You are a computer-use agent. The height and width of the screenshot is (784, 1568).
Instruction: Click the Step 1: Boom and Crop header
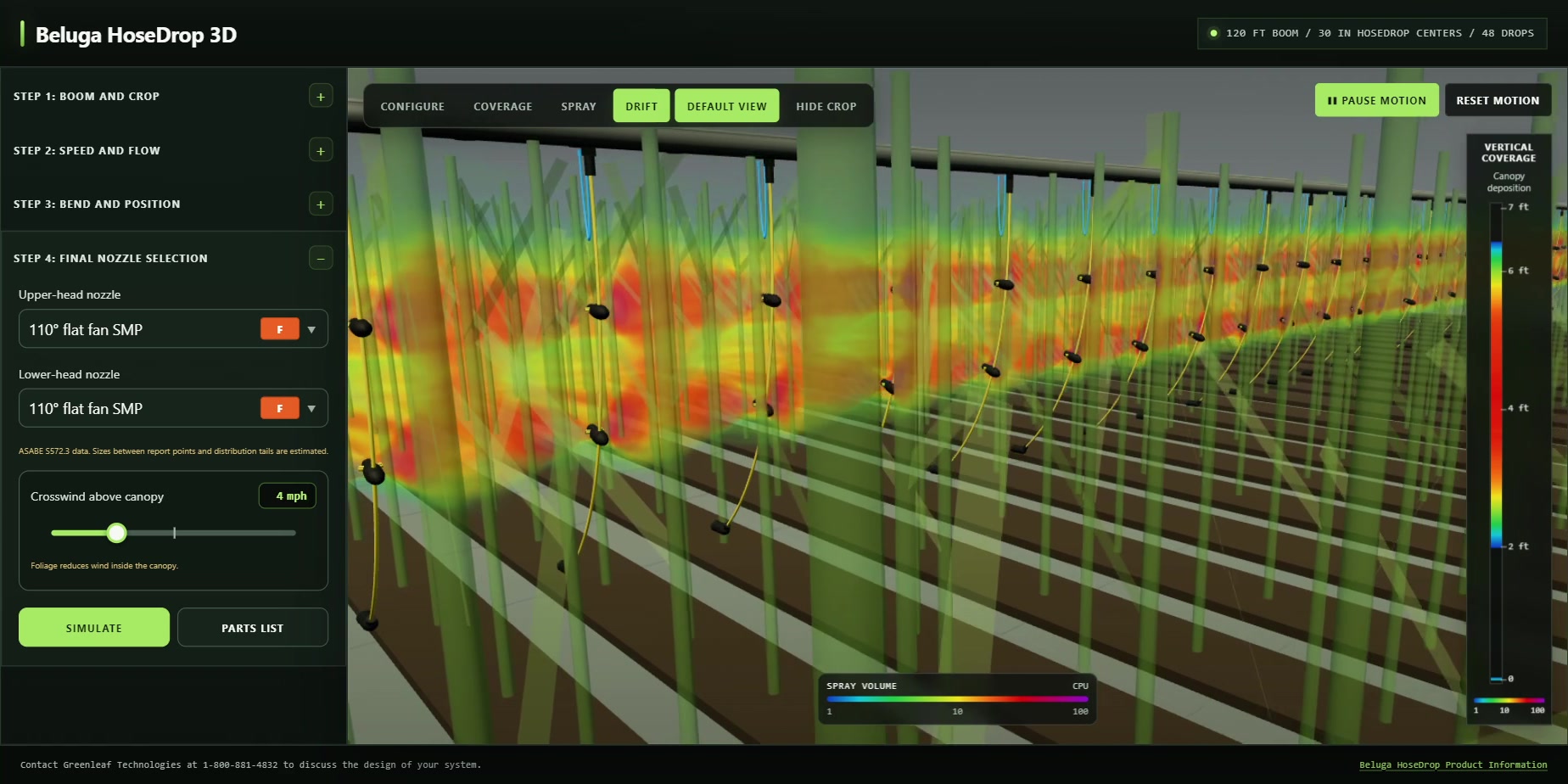87,97
